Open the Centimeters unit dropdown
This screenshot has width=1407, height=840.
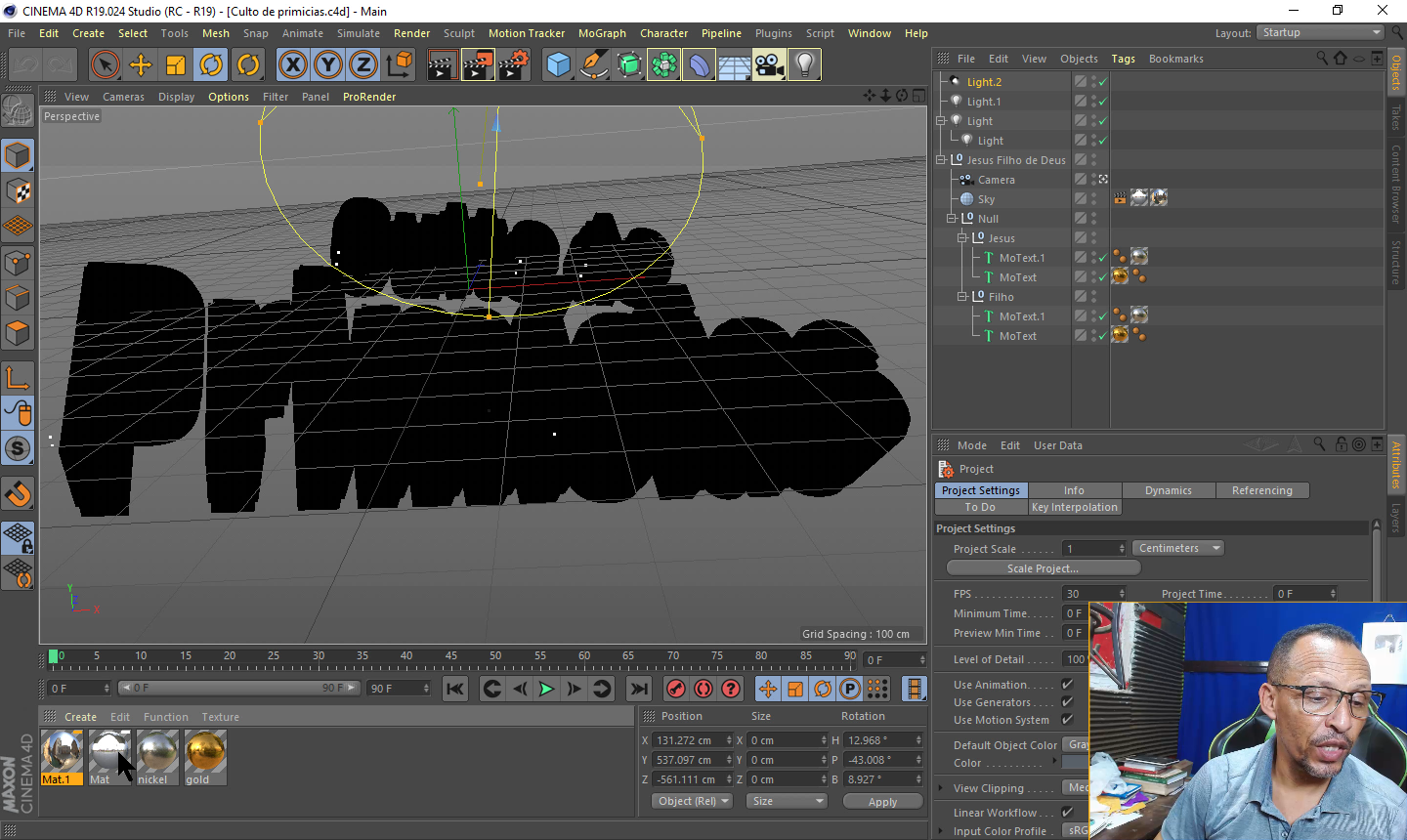[1179, 548]
